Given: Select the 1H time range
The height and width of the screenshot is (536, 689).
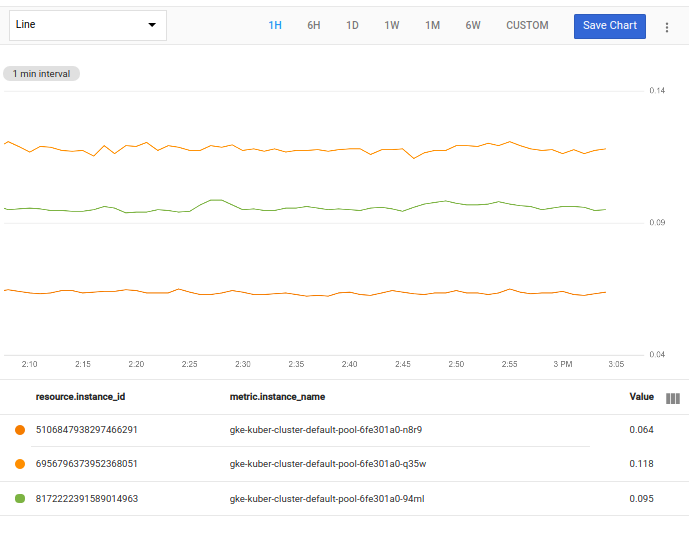Looking at the screenshot, I should [x=275, y=26].
